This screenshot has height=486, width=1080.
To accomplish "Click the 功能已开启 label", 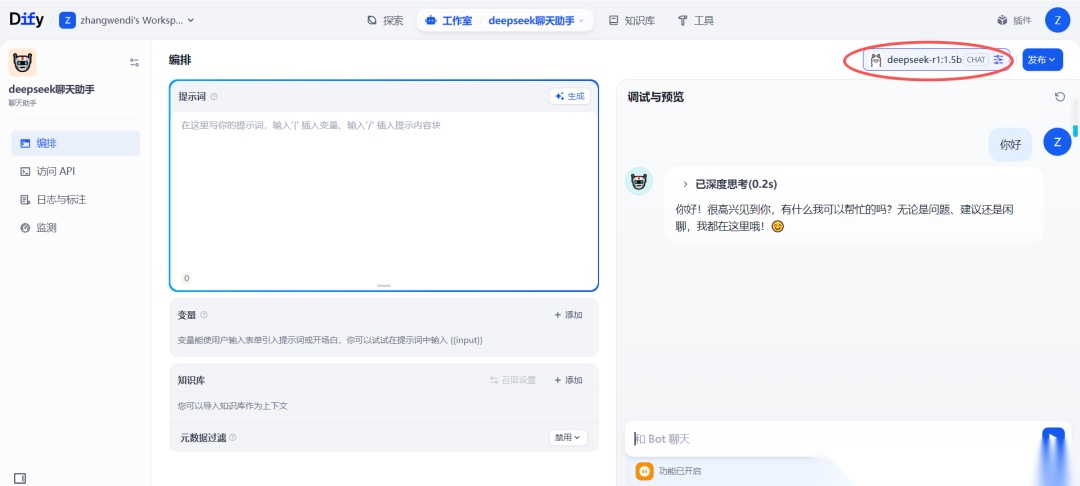I will pos(680,472).
